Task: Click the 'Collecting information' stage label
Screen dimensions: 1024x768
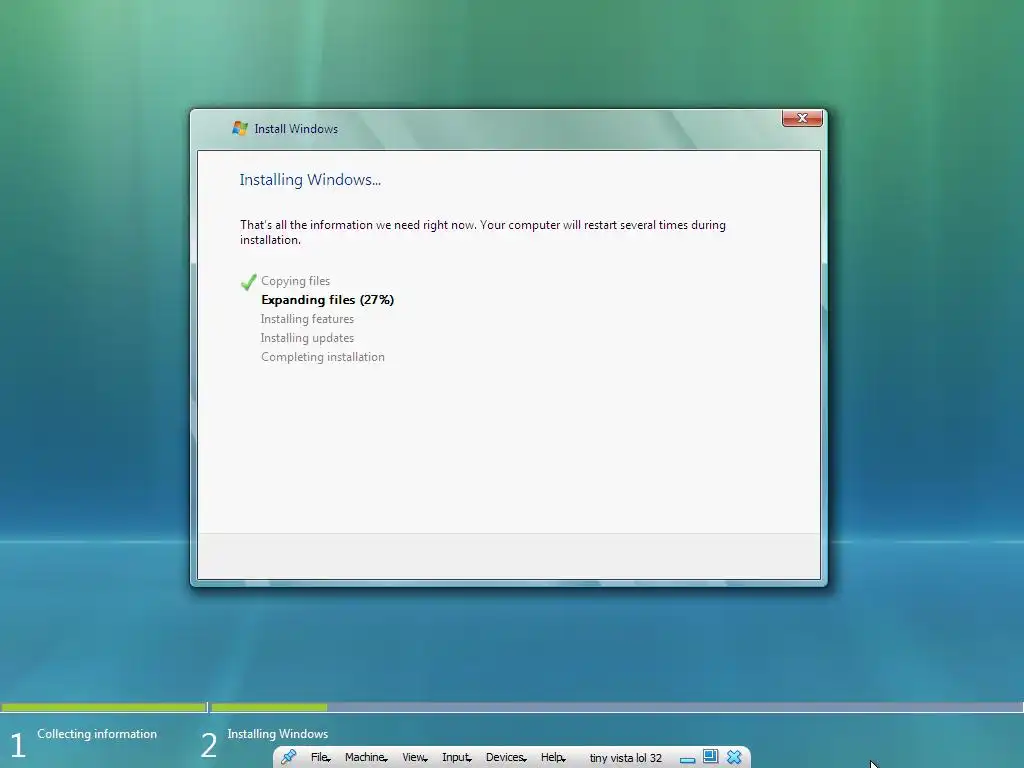Action: tap(97, 734)
